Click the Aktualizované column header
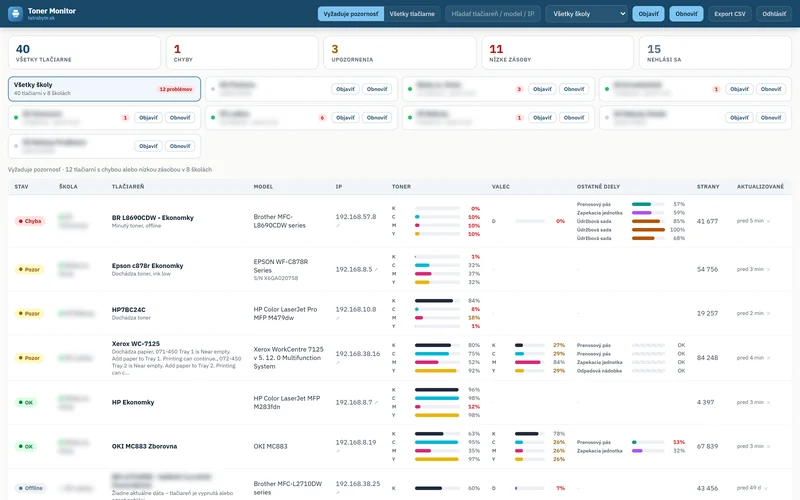 coord(760,187)
